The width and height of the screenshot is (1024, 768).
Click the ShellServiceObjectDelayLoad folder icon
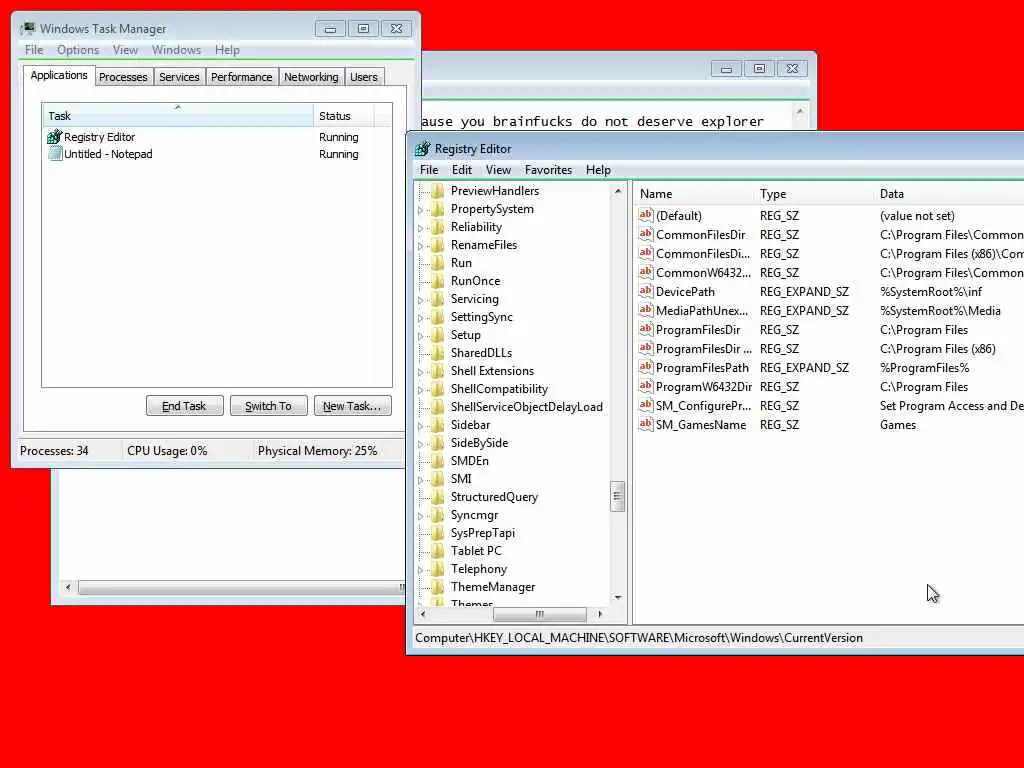[438, 407]
